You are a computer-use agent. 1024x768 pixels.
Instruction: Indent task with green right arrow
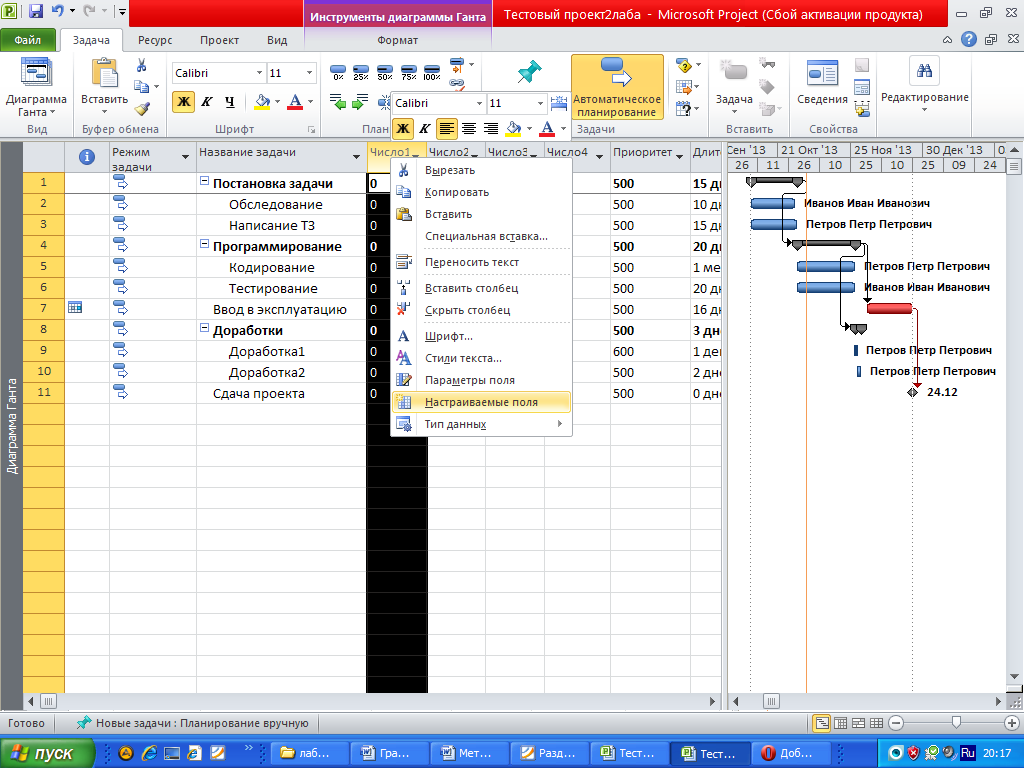[360, 102]
